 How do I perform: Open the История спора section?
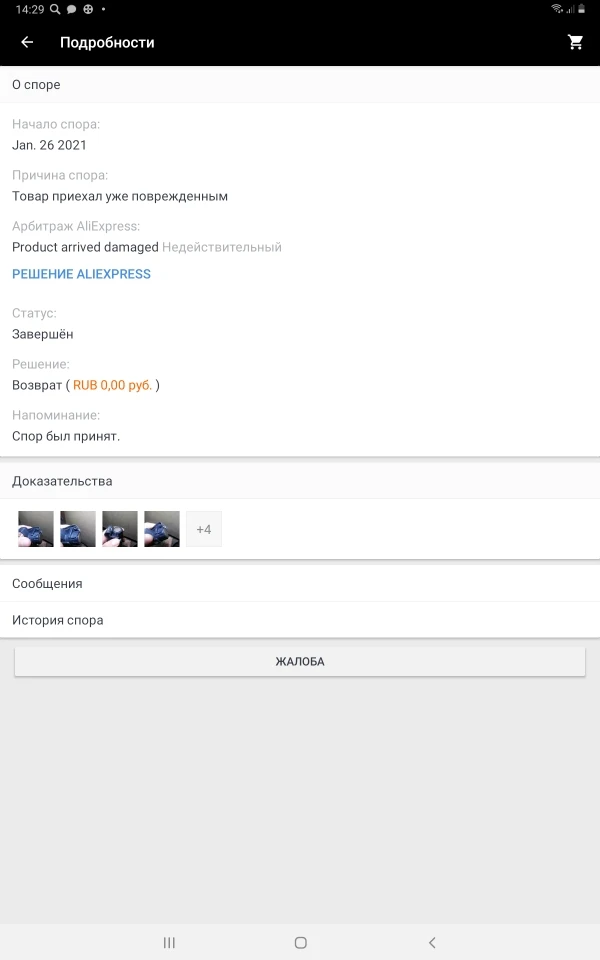300,620
